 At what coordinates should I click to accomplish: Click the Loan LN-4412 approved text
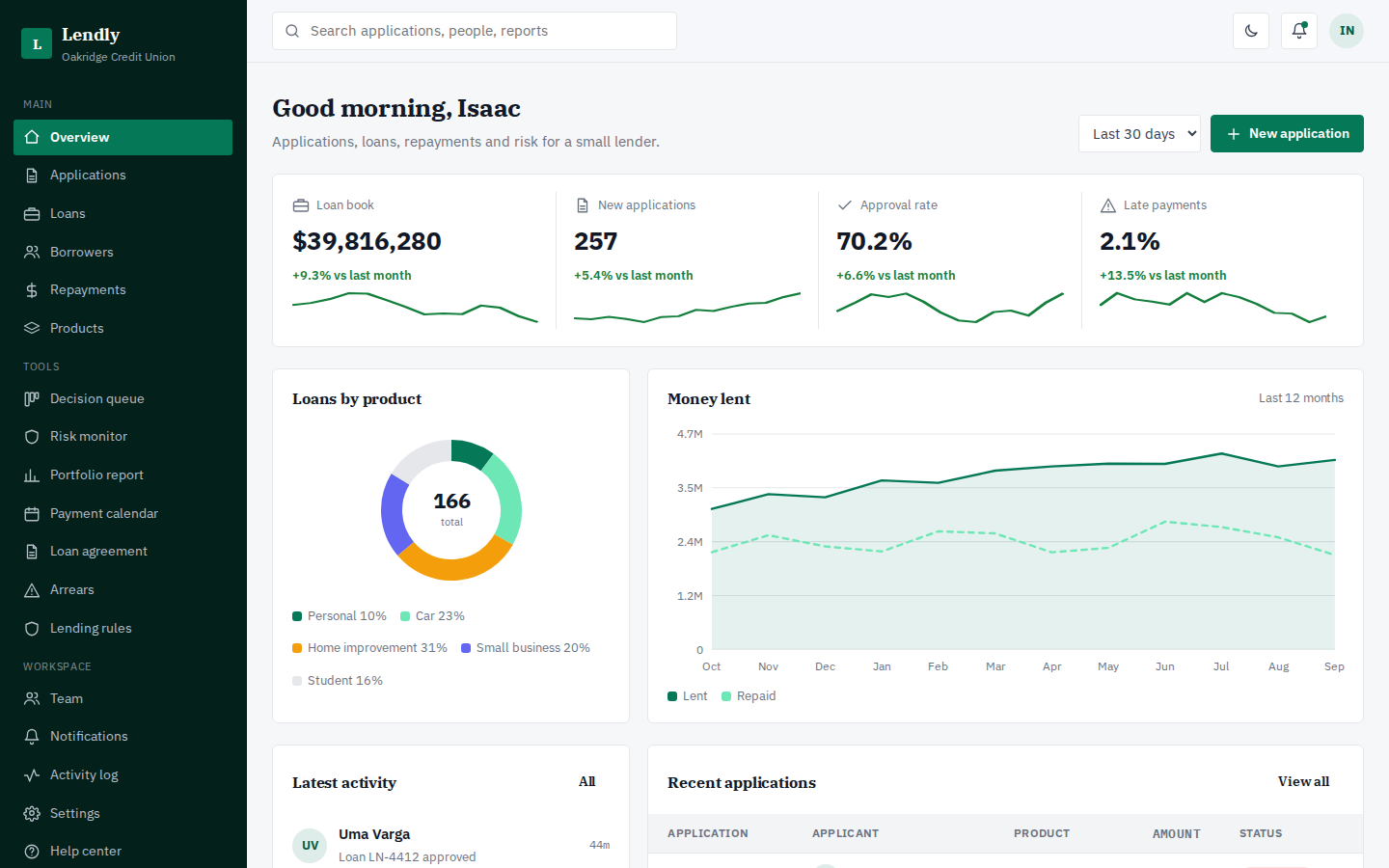[407, 856]
